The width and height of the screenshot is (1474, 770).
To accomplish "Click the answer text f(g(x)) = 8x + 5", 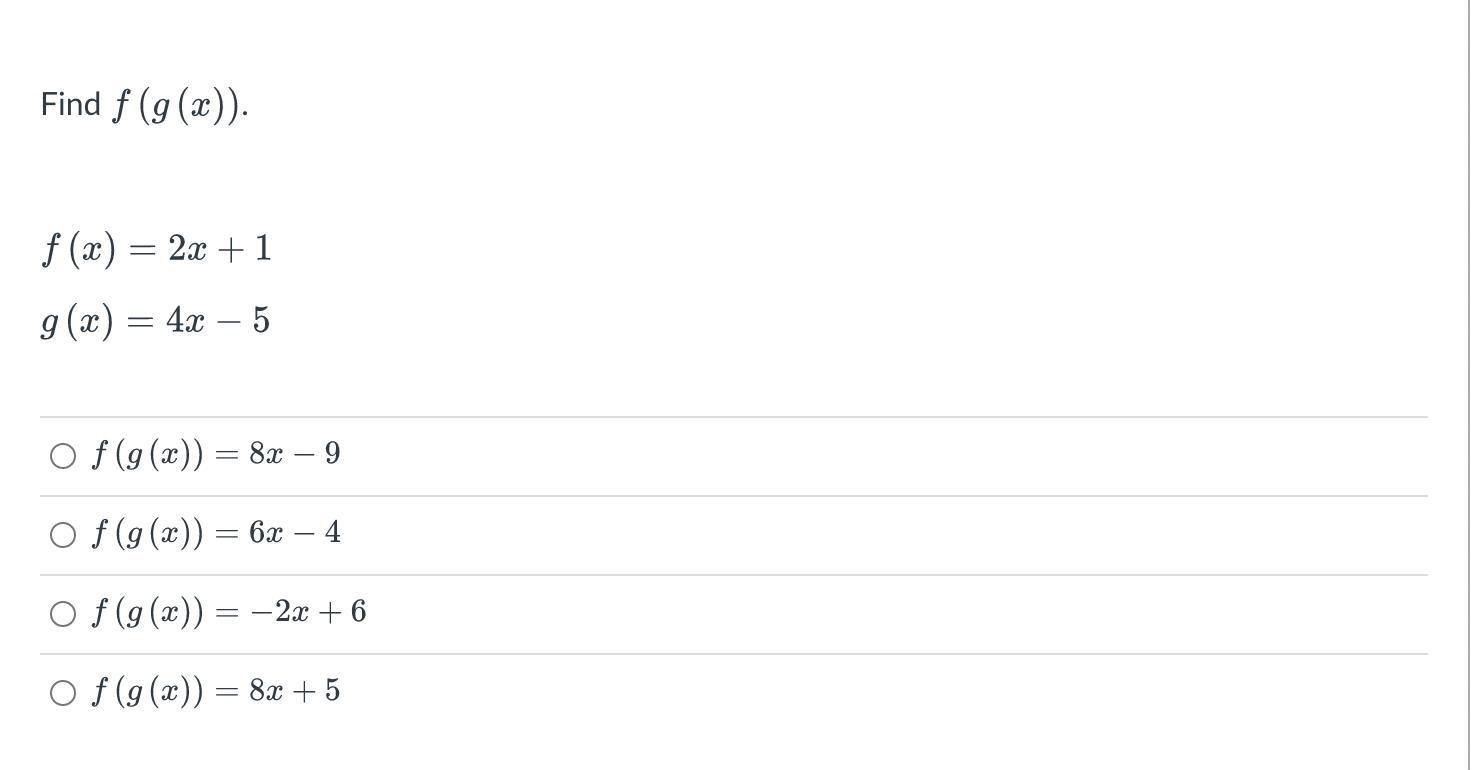I will [x=215, y=691].
